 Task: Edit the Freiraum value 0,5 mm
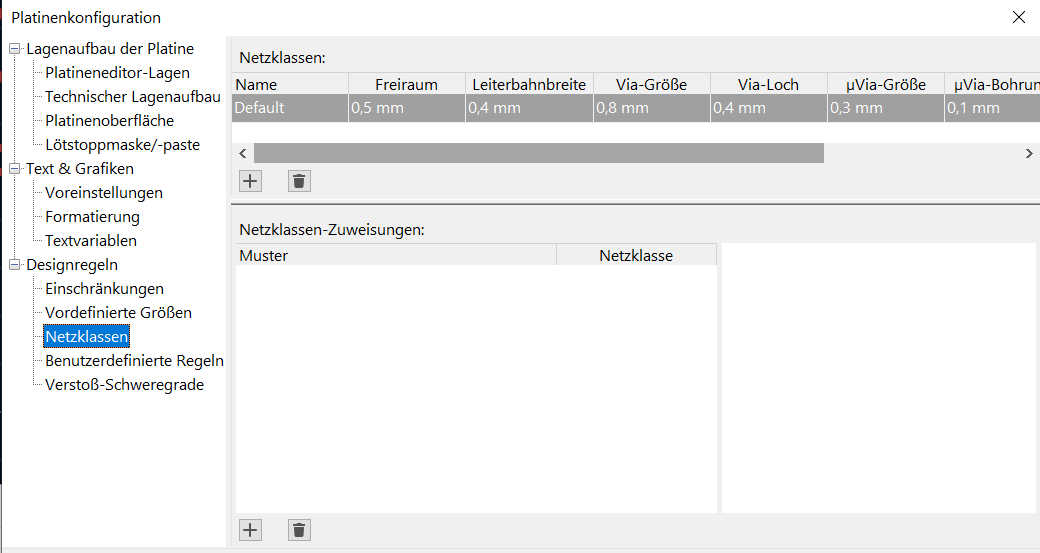click(x=406, y=108)
